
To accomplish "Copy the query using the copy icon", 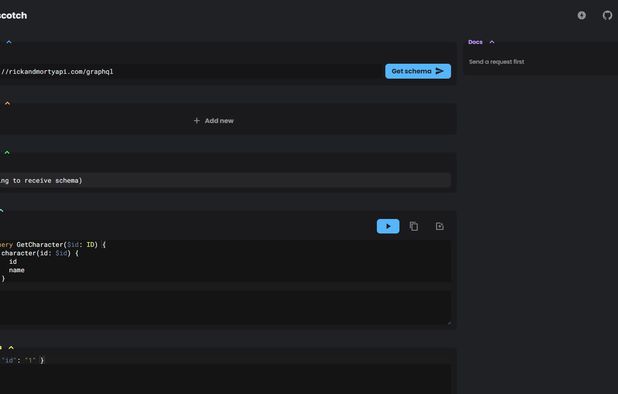I will coord(413,226).
